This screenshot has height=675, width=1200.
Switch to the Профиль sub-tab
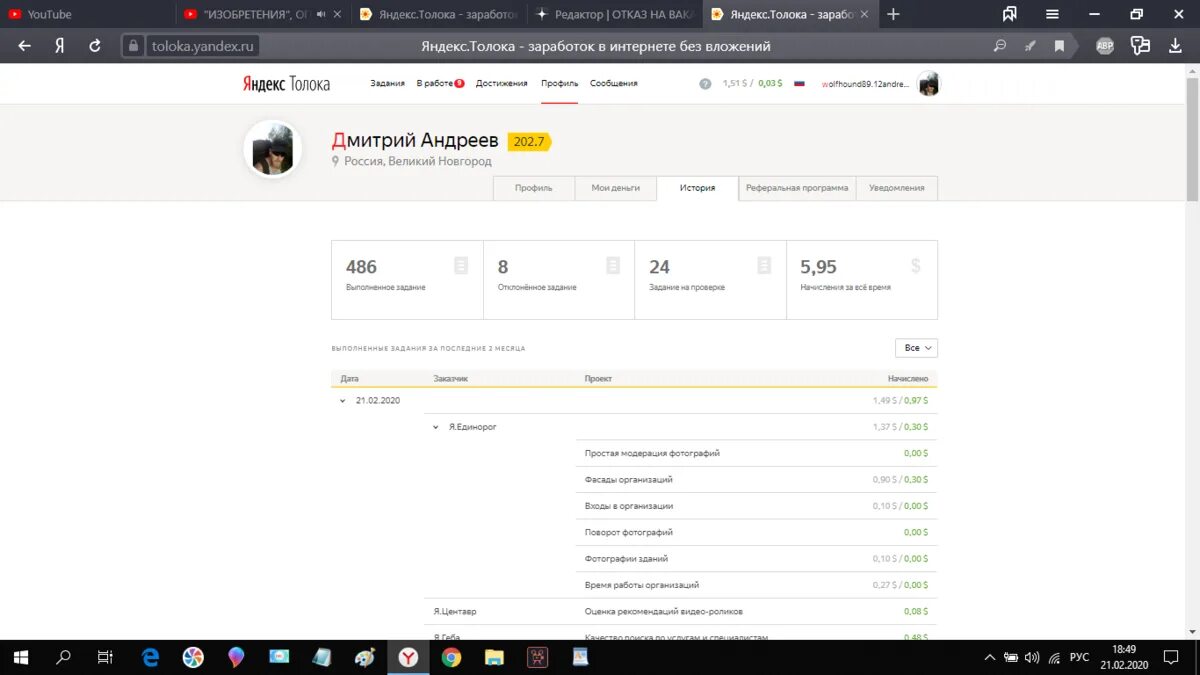click(x=534, y=188)
